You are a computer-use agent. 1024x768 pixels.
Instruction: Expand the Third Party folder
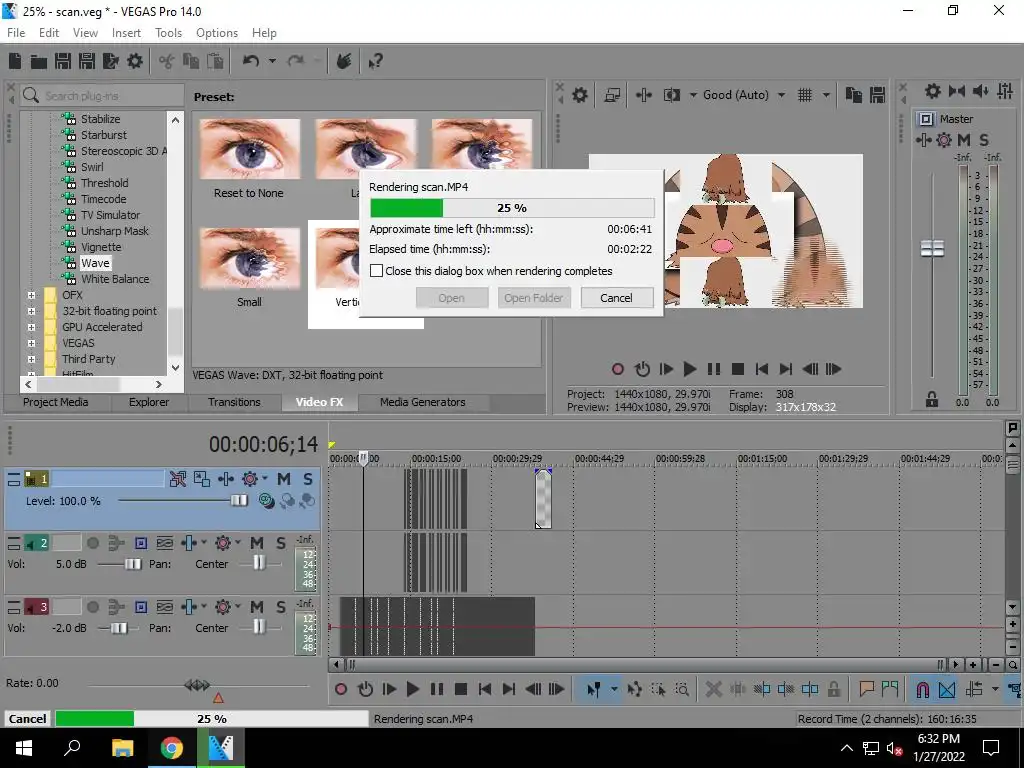31,359
